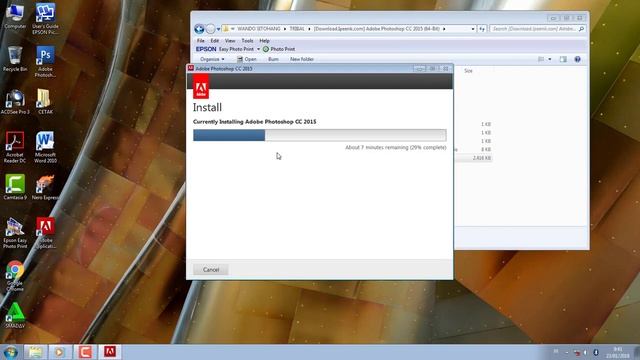Select TRIBAL breadcrumb in address bar
The height and width of the screenshot is (360, 640).
[297, 29]
